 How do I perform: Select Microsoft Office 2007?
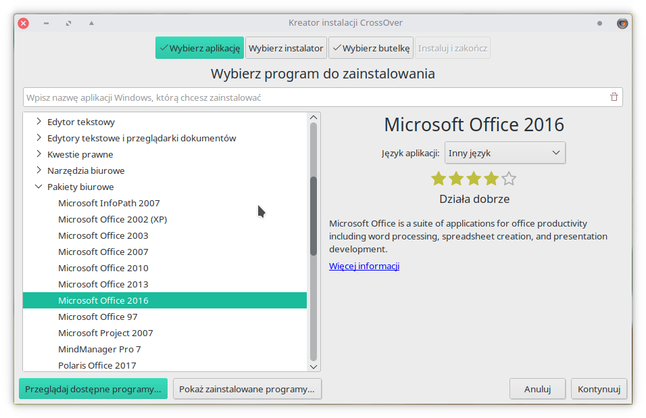165,252
